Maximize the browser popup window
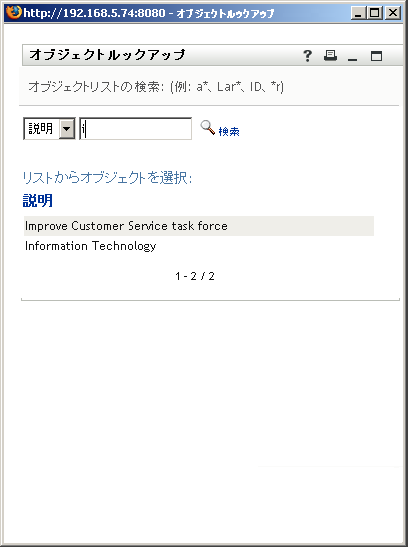This screenshot has width=408, height=547. click(375, 13)
